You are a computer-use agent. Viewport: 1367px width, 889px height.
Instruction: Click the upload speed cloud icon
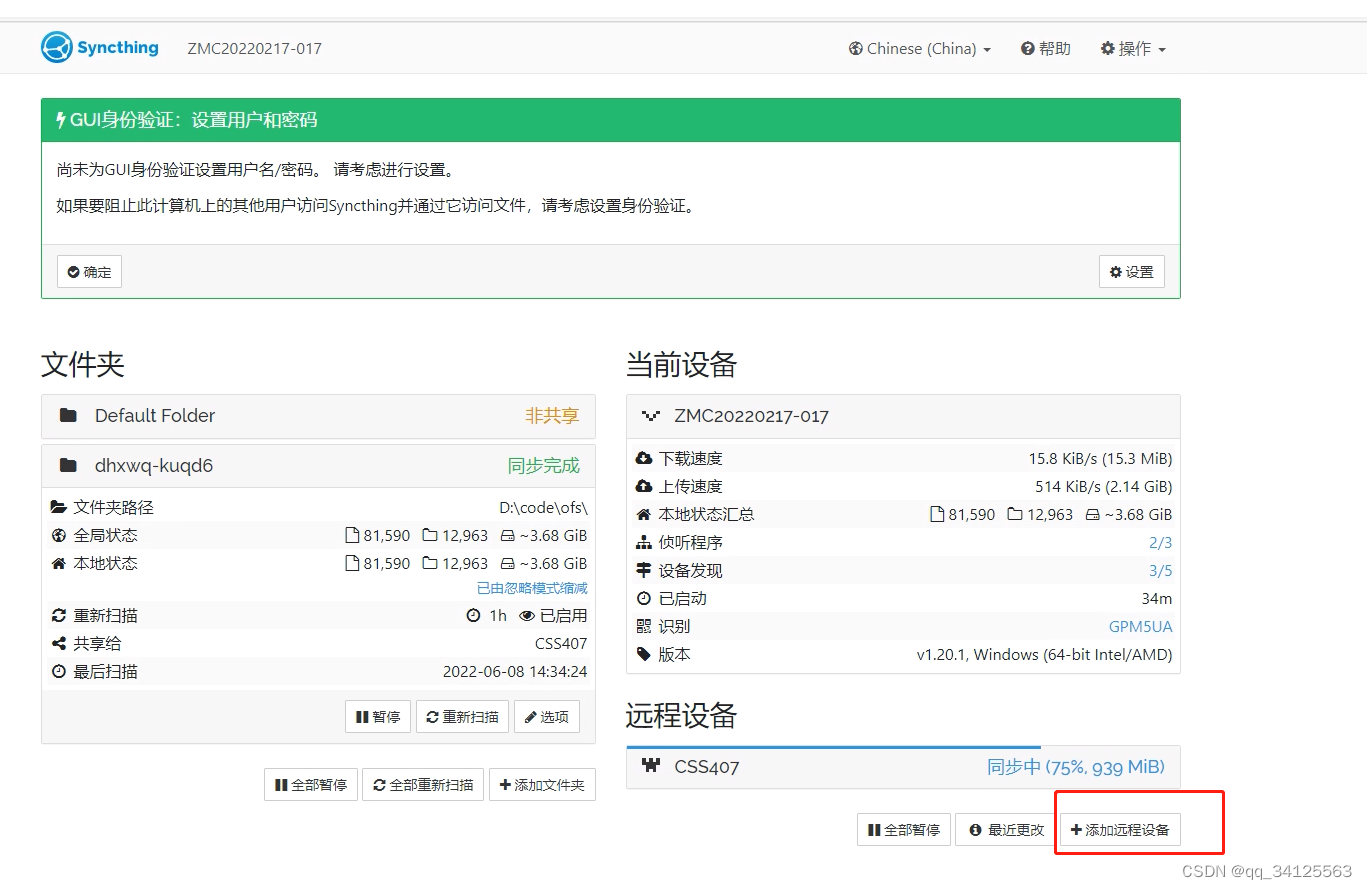[x=645, y=486]
